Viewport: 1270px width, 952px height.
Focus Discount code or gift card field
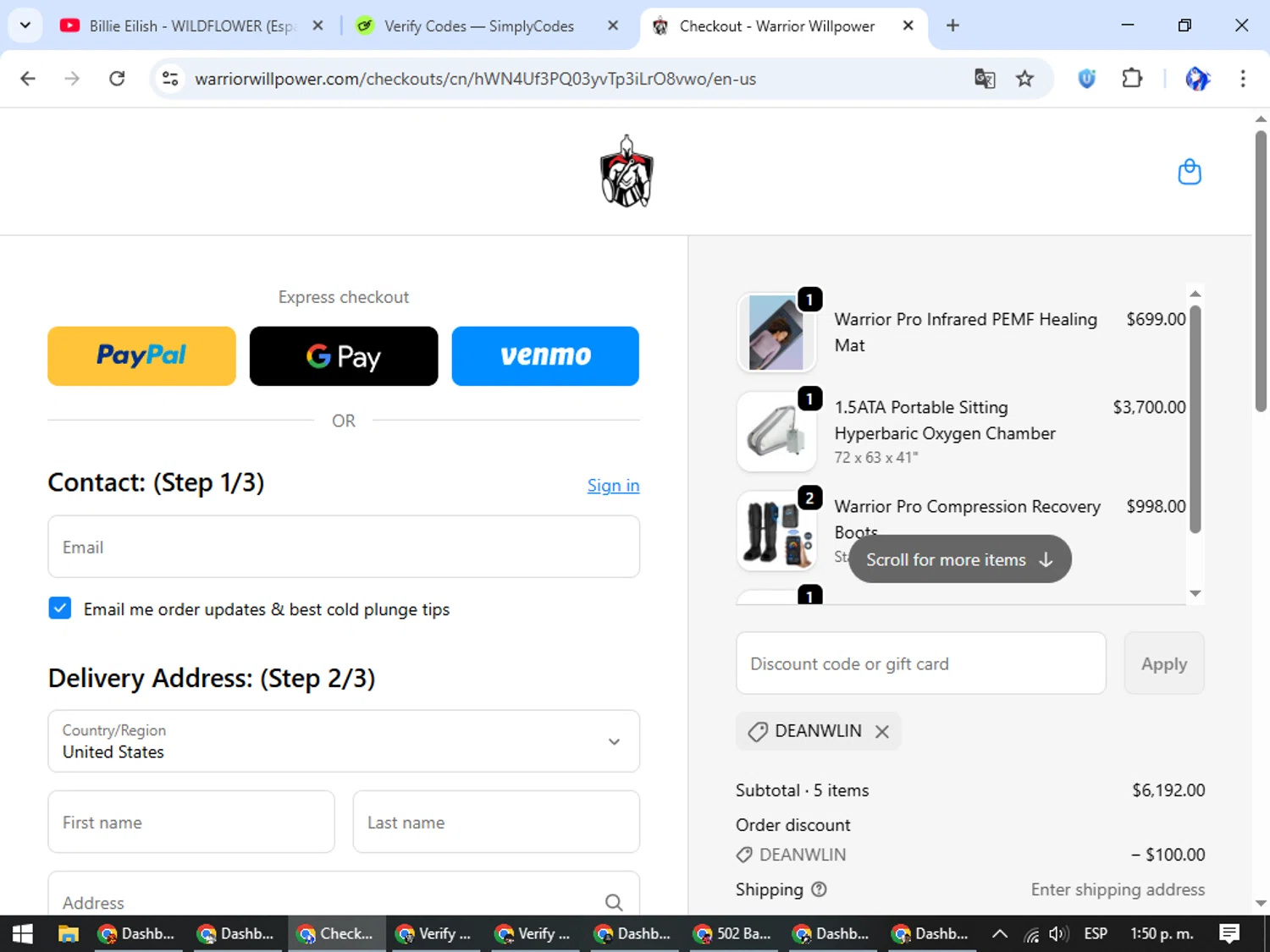click(x=921, y=663)
